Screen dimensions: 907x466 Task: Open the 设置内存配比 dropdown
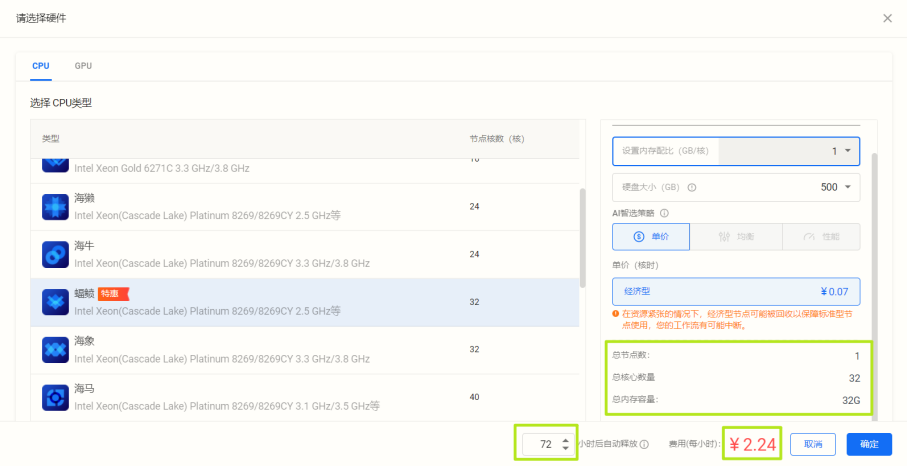pos(736,151)
